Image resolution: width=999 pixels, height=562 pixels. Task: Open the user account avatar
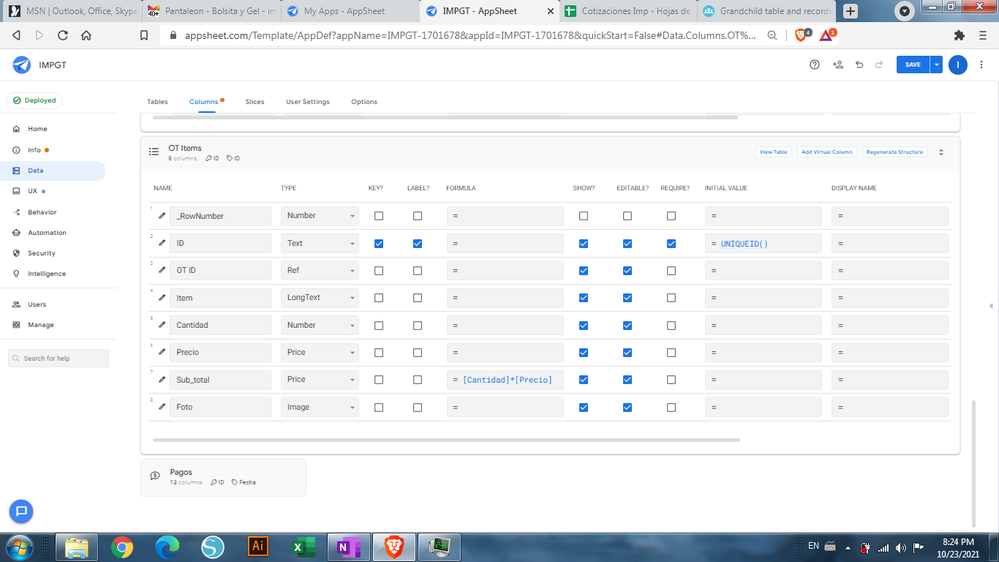[x=958, y=64]
